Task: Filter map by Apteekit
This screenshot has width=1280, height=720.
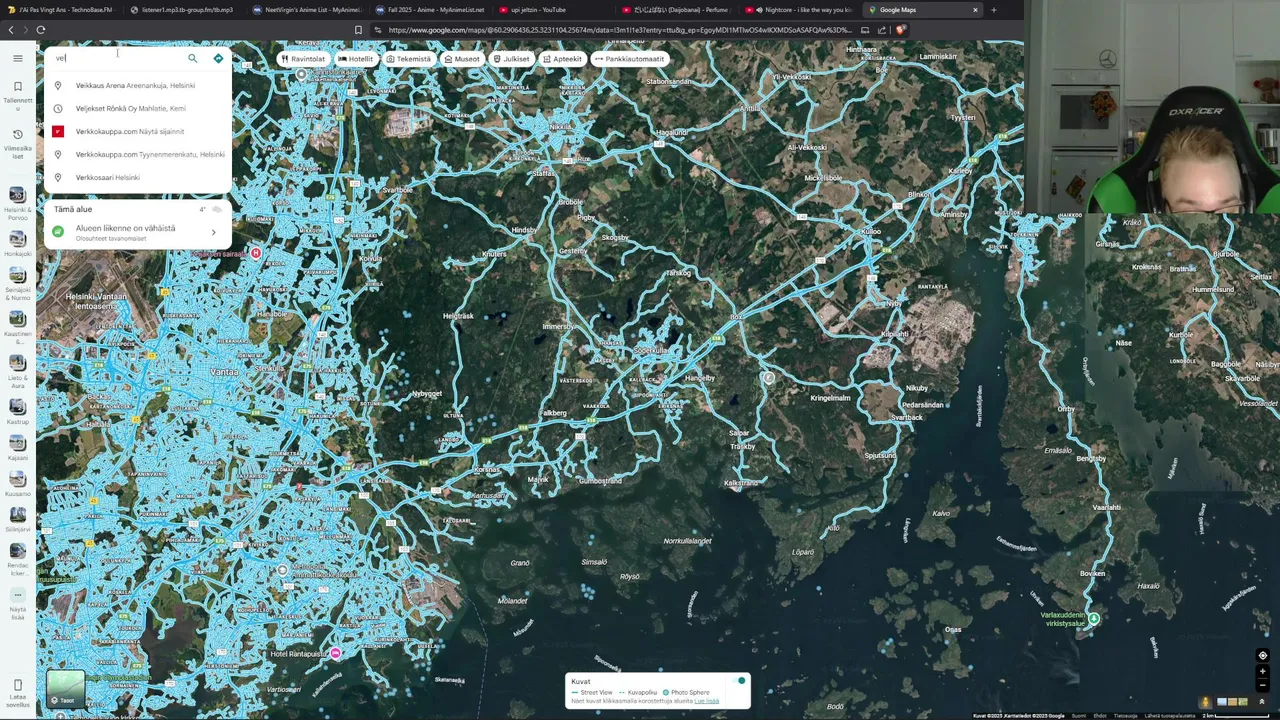Action: (x=562, y=59)
